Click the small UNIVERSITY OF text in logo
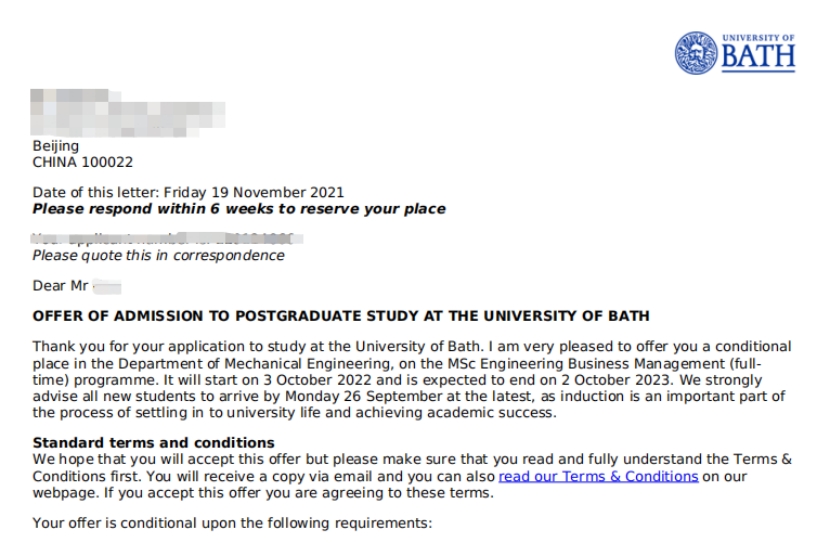This screenshot has width=830, height=543. click(768, 37)
